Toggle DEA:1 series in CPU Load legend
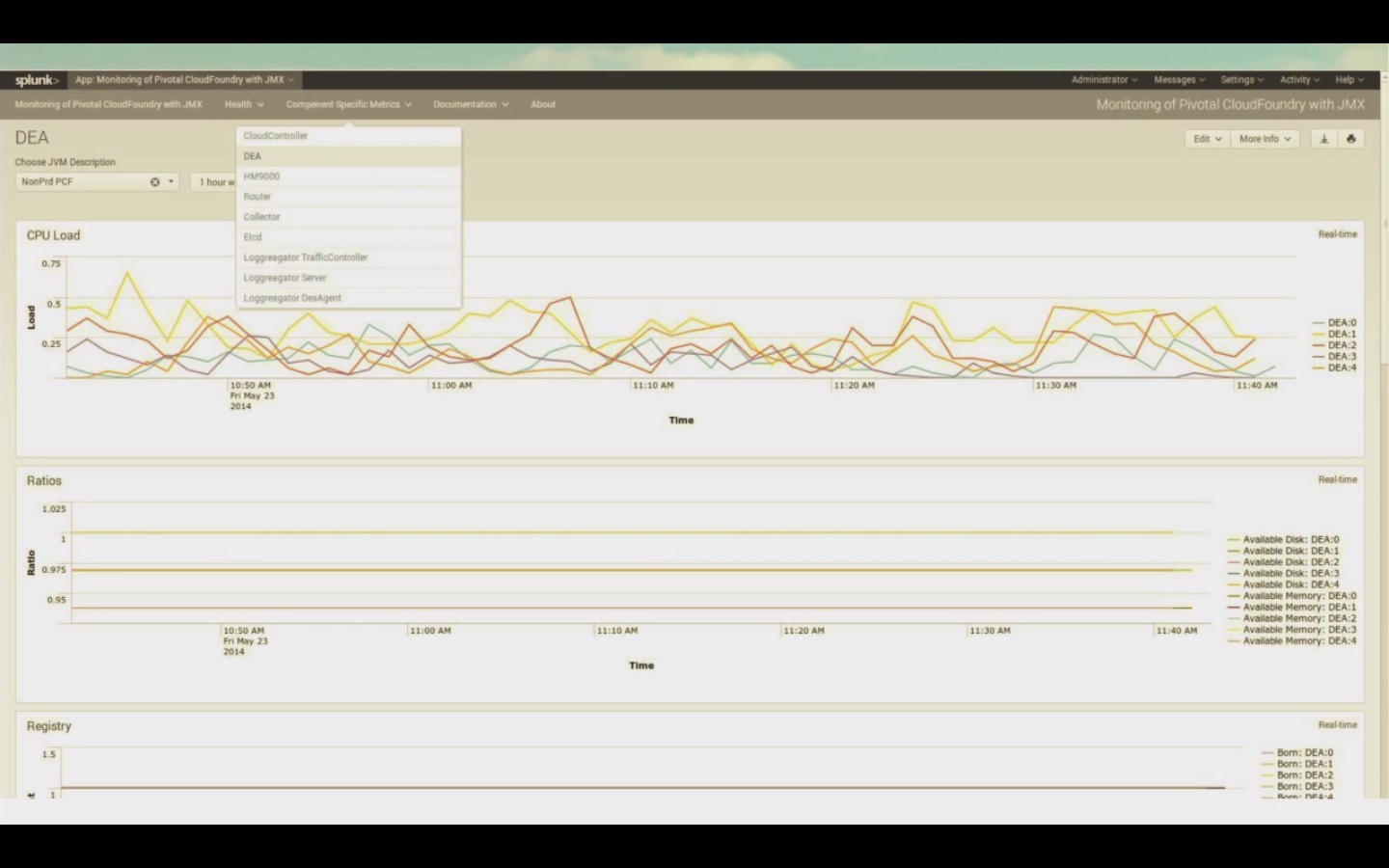The height and width of the screenshot is (868, 1389). pyautogui.click(x=1334, y=334)
